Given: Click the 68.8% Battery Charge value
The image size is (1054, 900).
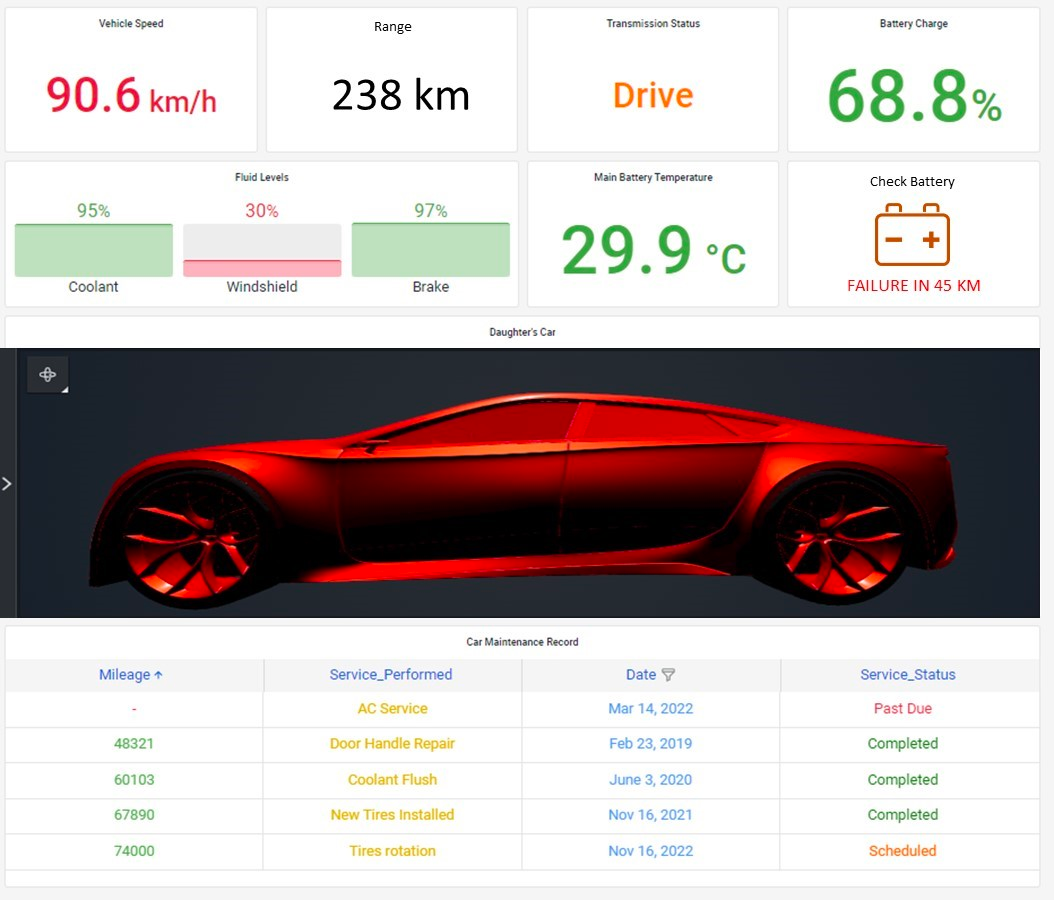Looking at the screenshot, I should pos(914,97).
